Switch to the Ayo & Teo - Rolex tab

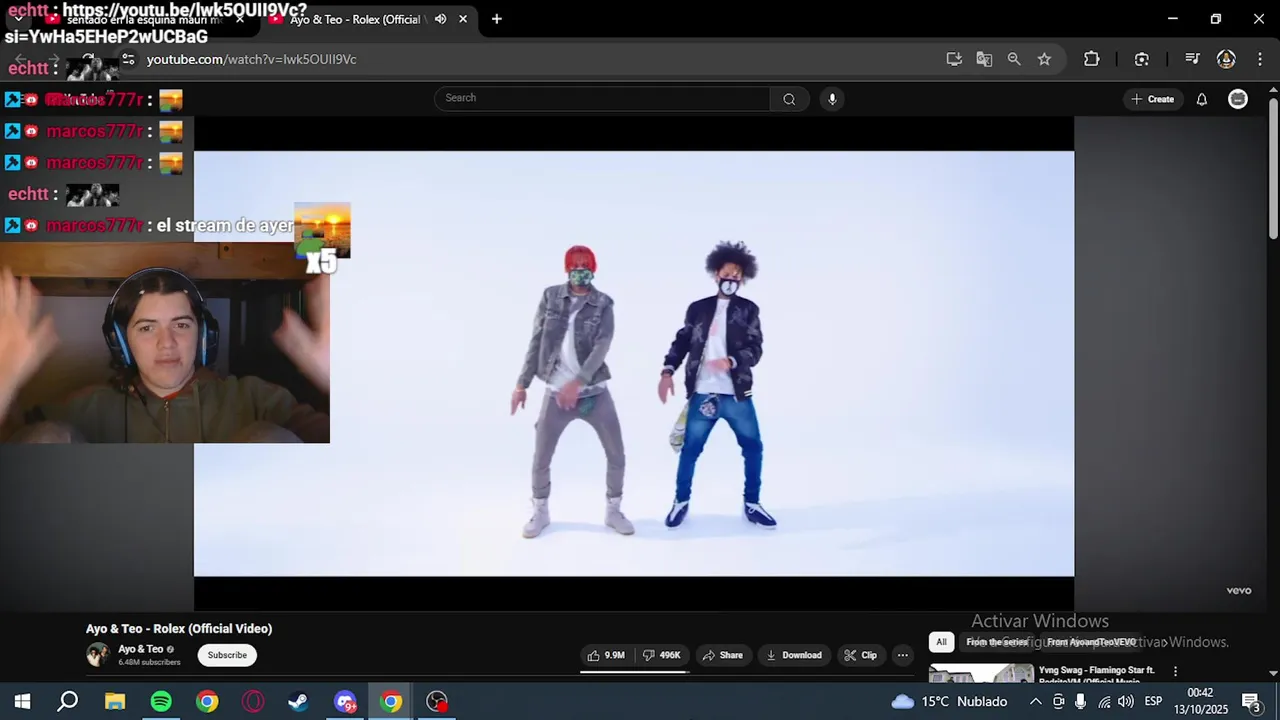[354, 19]
